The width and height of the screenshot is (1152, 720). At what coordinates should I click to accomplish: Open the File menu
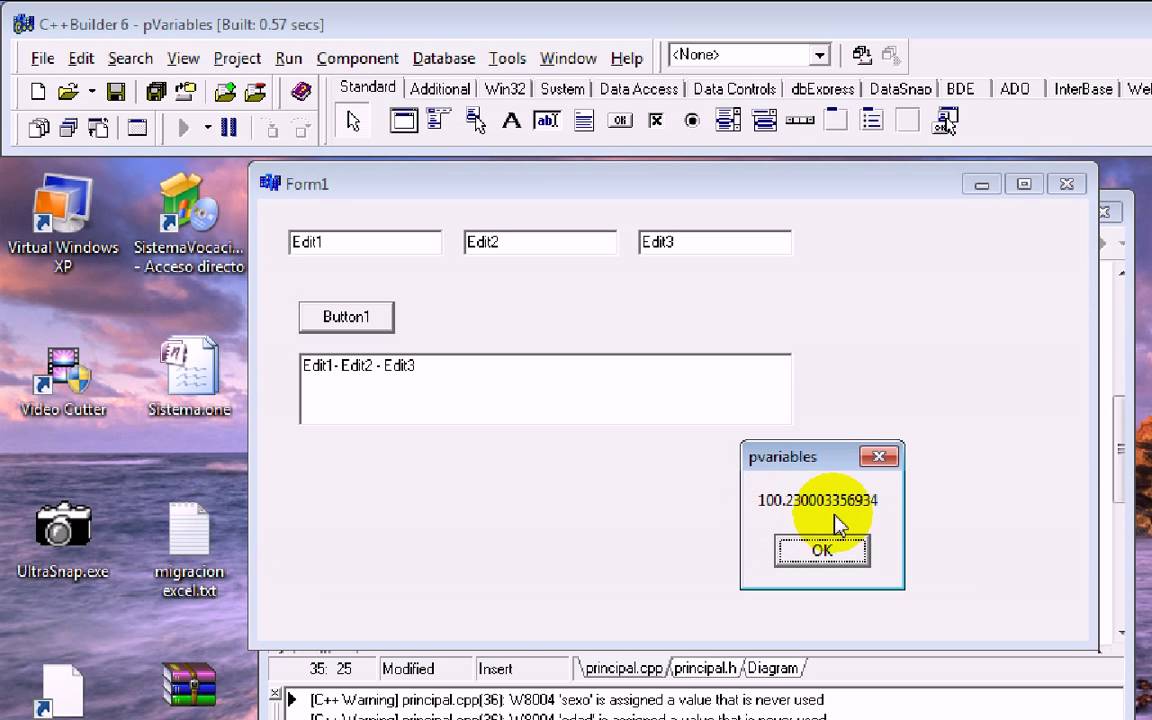43,58
